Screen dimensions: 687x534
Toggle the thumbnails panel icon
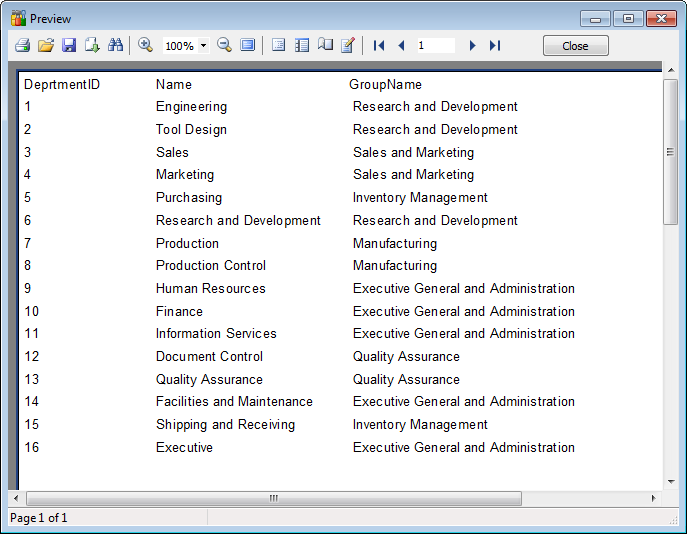coord(302,45)
